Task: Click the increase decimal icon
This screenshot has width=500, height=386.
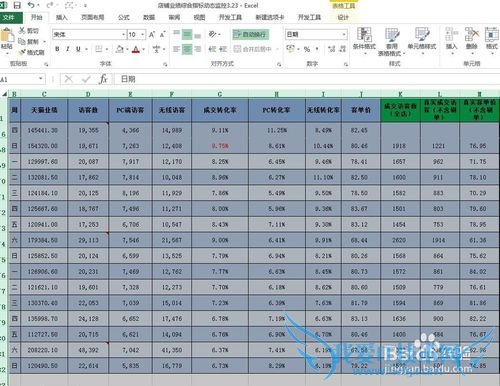Action: coord(331,49)
